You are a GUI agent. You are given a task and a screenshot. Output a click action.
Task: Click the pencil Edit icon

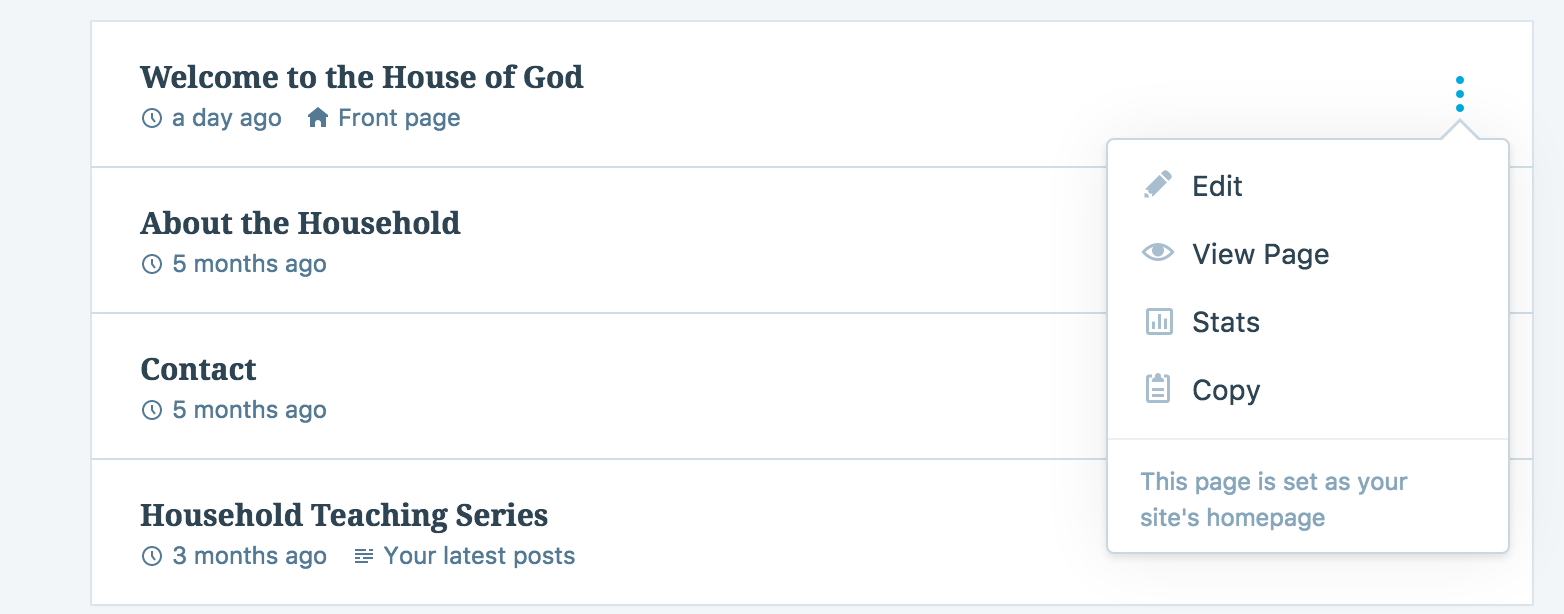(x=1157, y=186)
